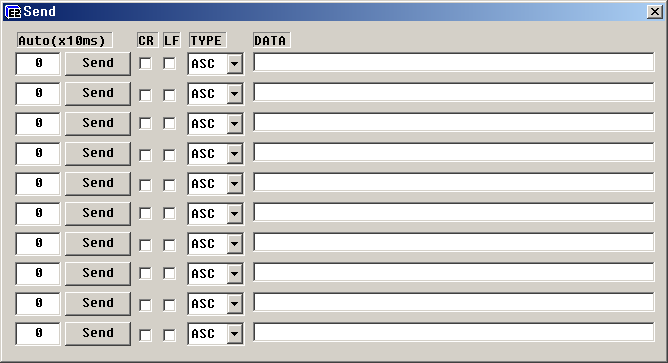Screen dimensions: 668x363
Task: Enable LF checkbox in fifth row
Action: pos(169,185)
